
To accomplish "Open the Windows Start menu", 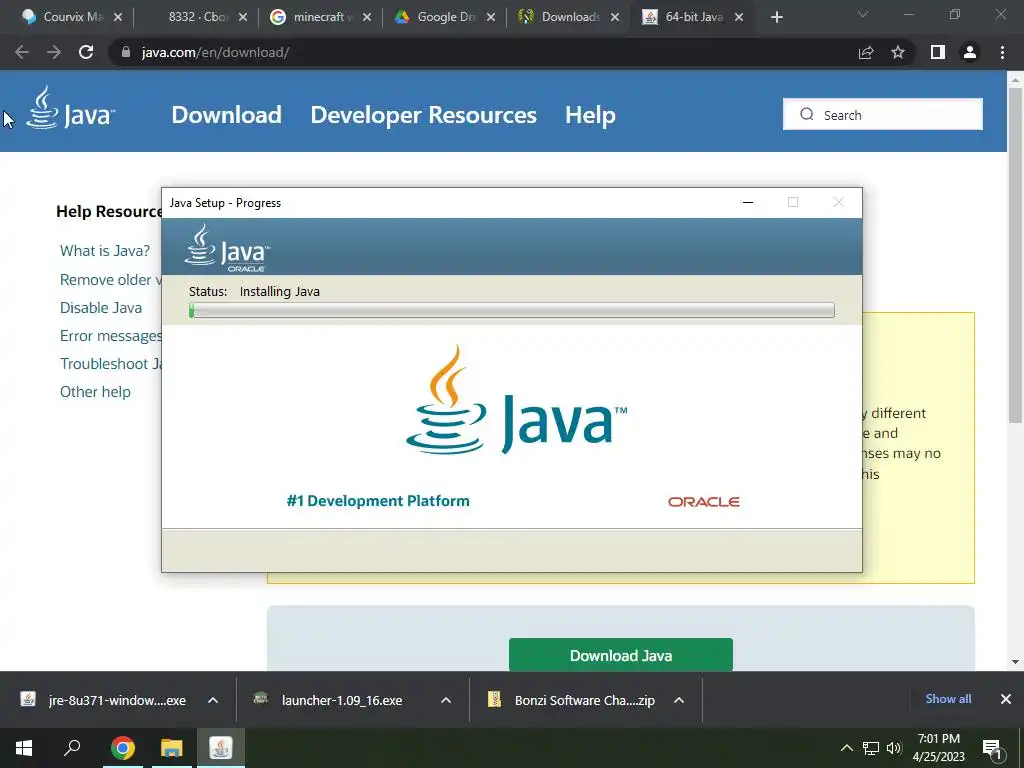I will pos(24,748).
